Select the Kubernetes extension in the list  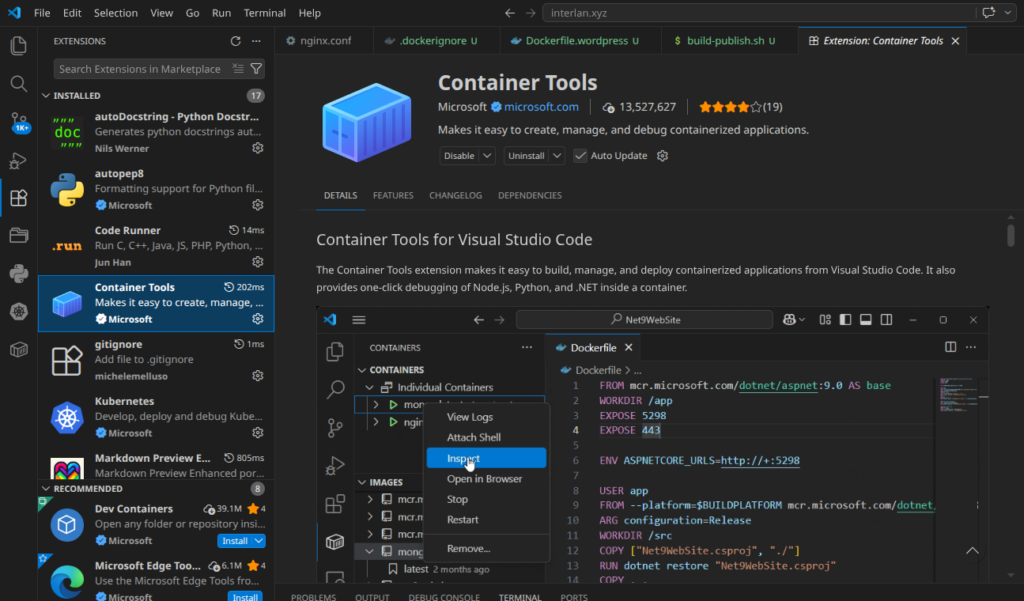pos(156,417)
